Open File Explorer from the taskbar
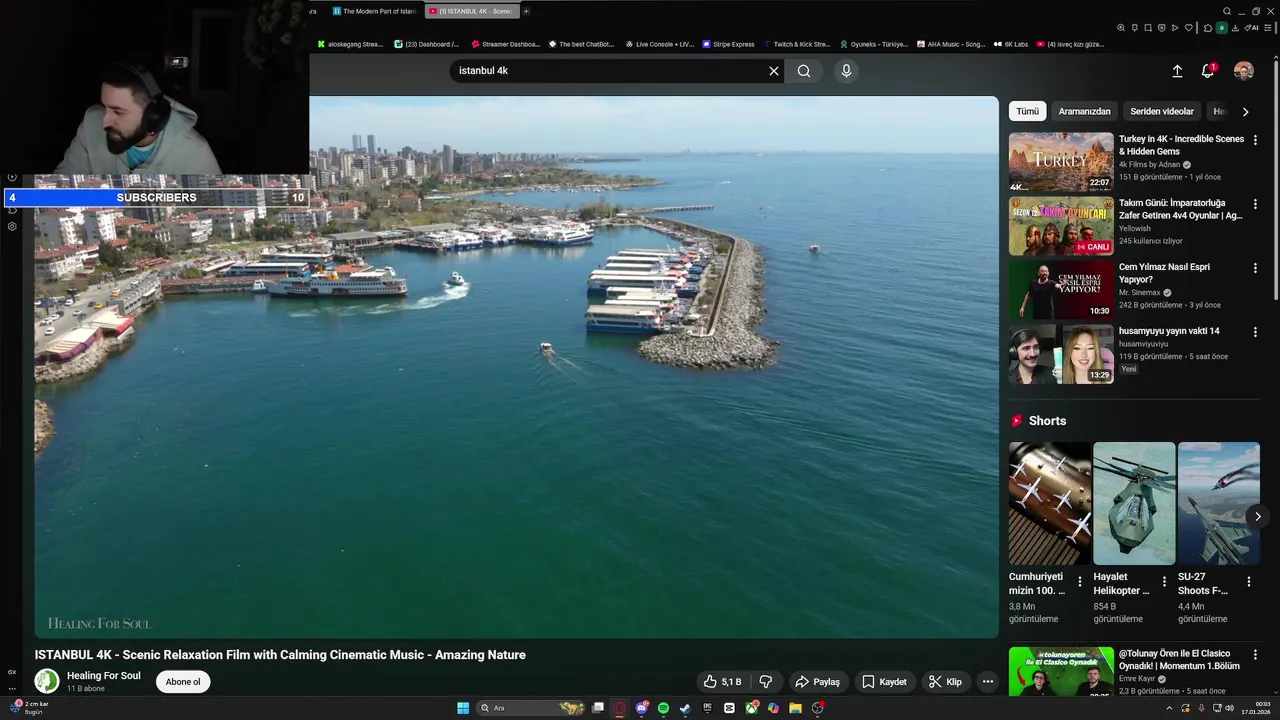Screen dimensions: 1280x720 coord(795,708)
